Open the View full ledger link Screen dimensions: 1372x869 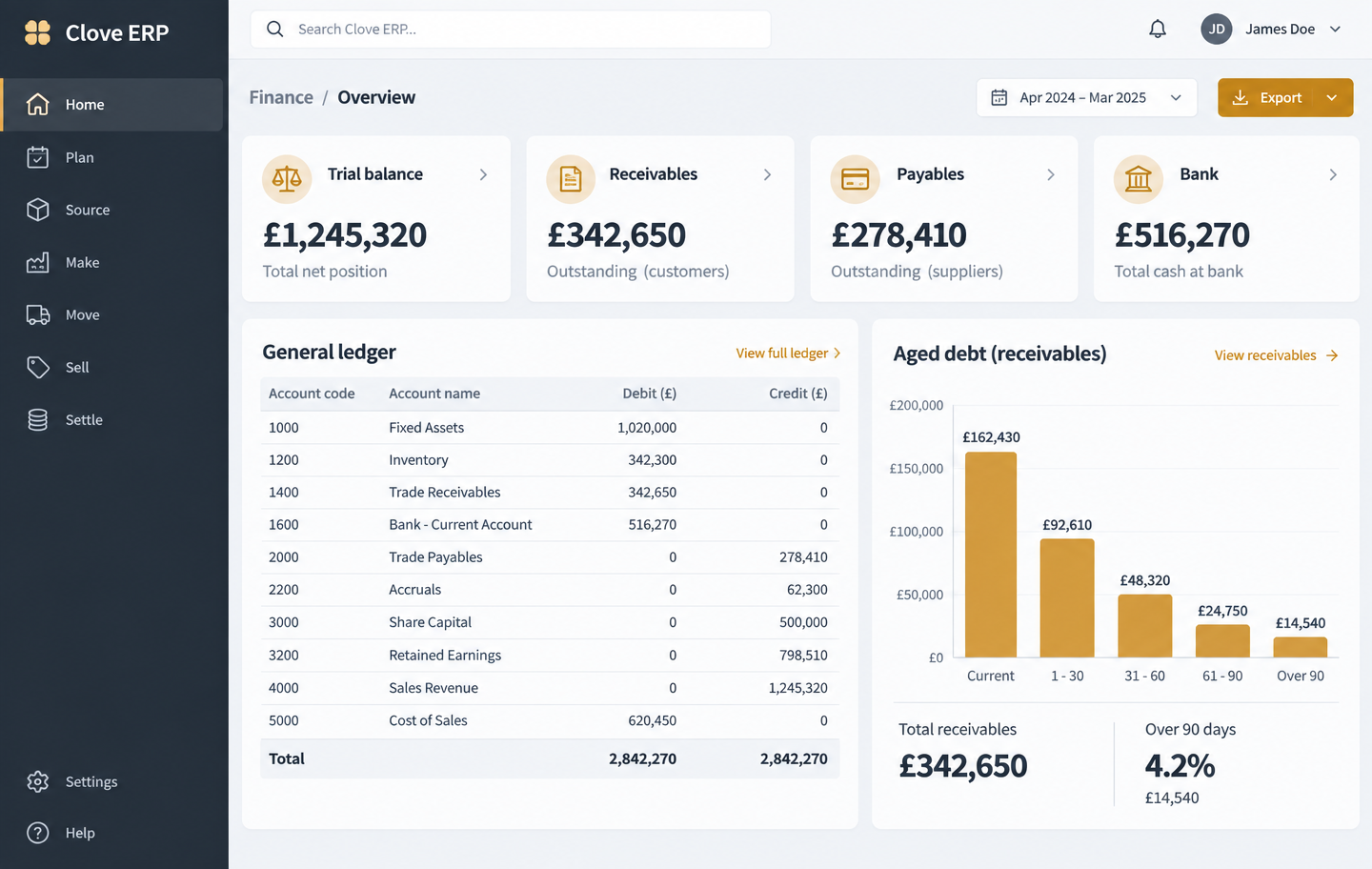(789, 354)
